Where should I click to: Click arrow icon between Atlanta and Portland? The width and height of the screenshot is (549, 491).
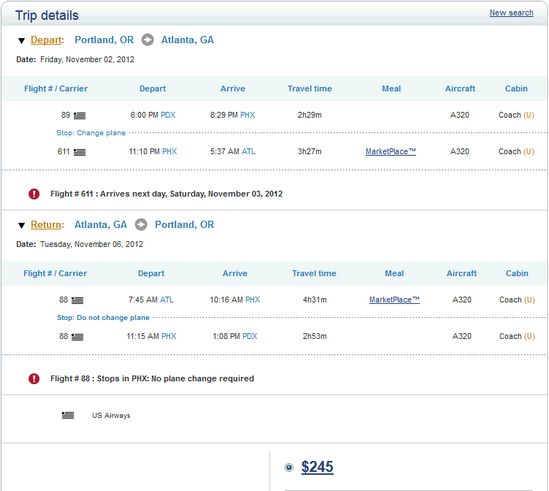[x=141, y=224]
